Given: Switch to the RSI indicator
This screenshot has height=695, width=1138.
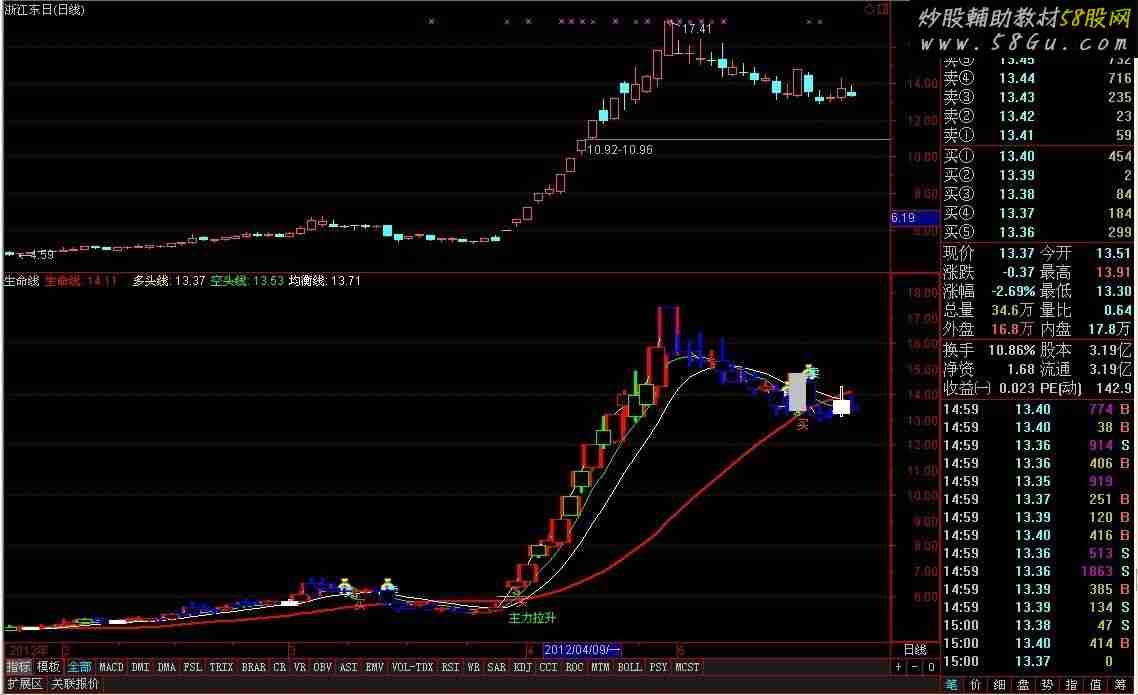Looking at the screenshot, I should 451,667.
